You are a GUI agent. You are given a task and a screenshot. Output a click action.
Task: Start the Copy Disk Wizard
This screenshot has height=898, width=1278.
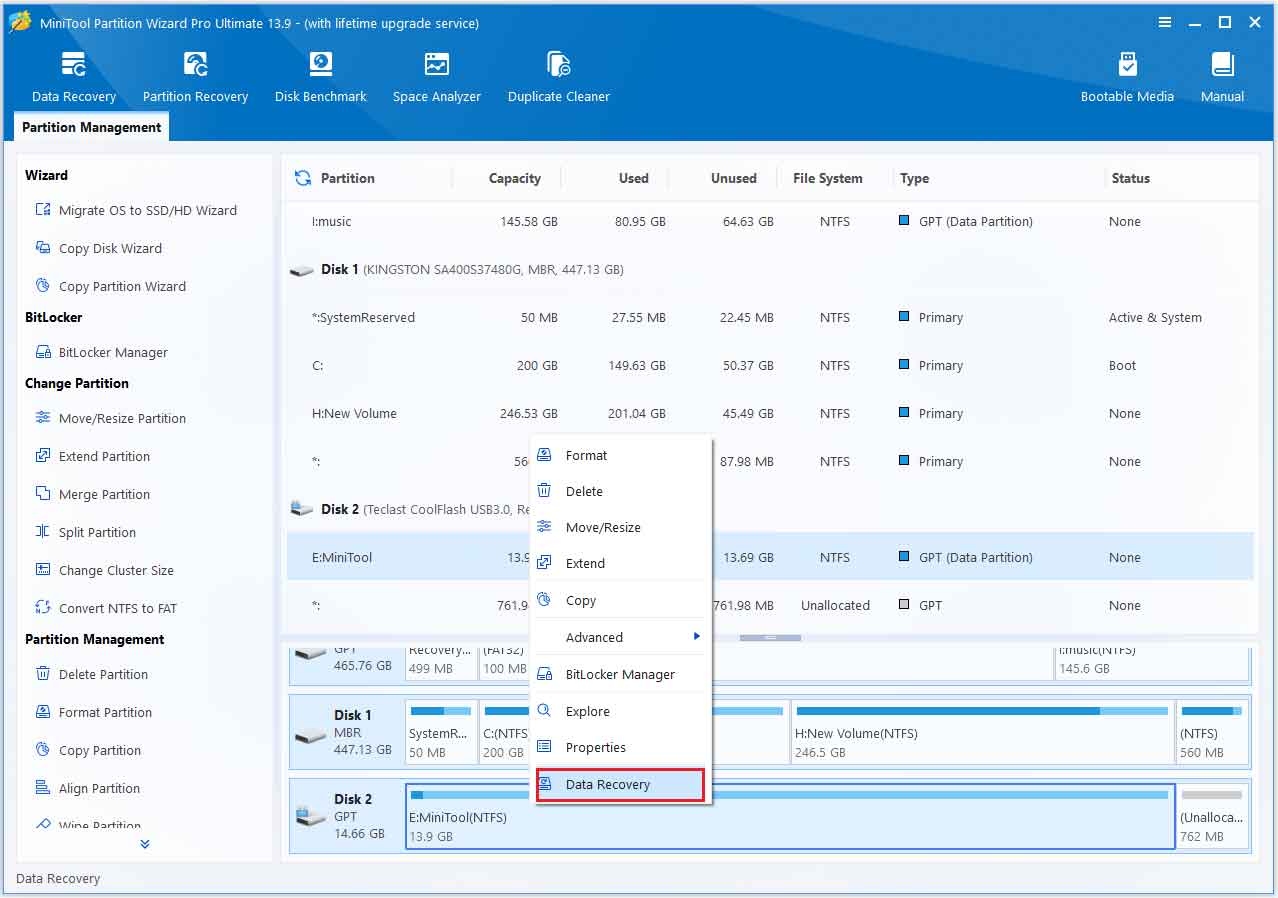click(x=98, y=248)
